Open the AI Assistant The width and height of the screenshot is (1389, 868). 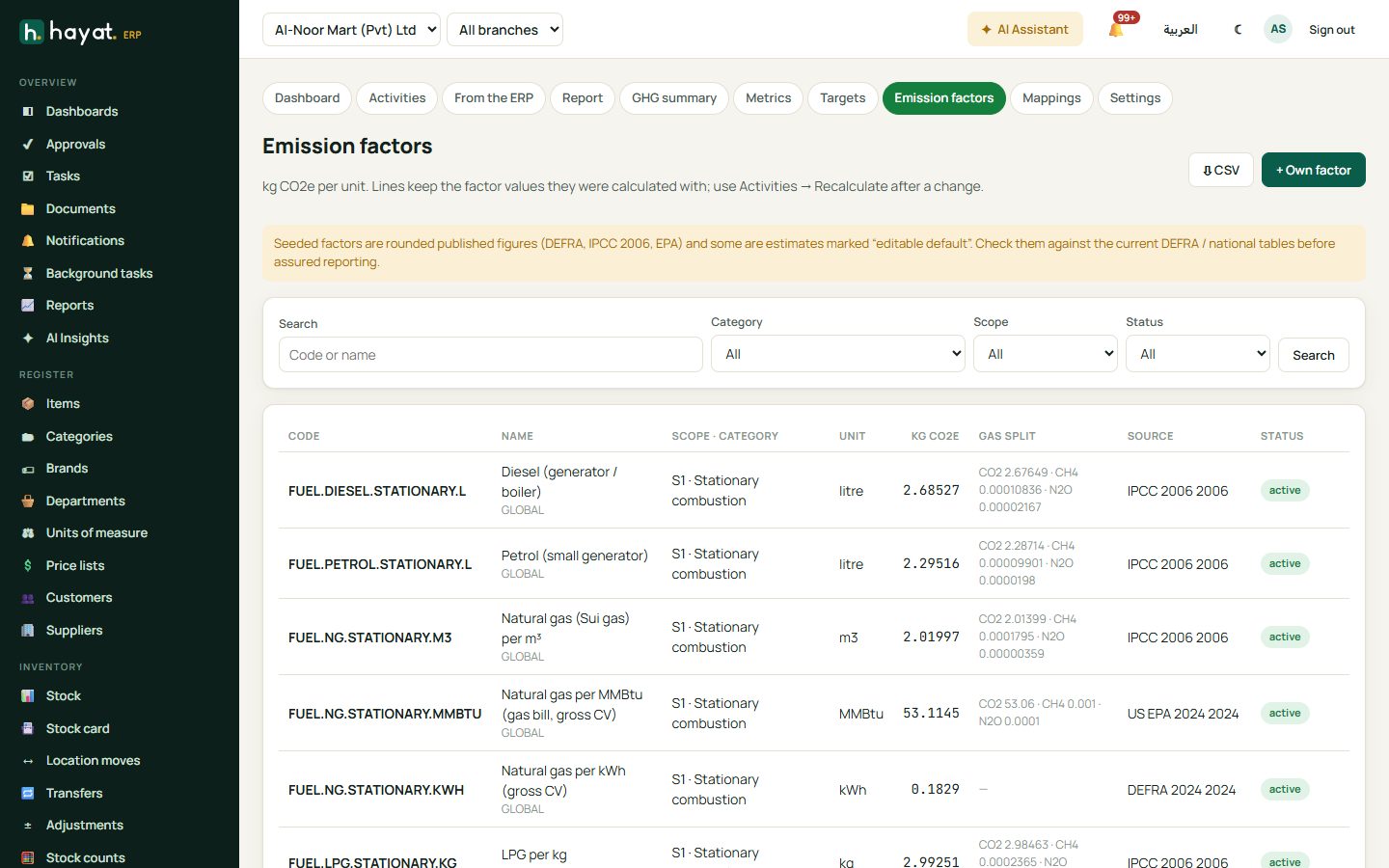coord(1024,30)
